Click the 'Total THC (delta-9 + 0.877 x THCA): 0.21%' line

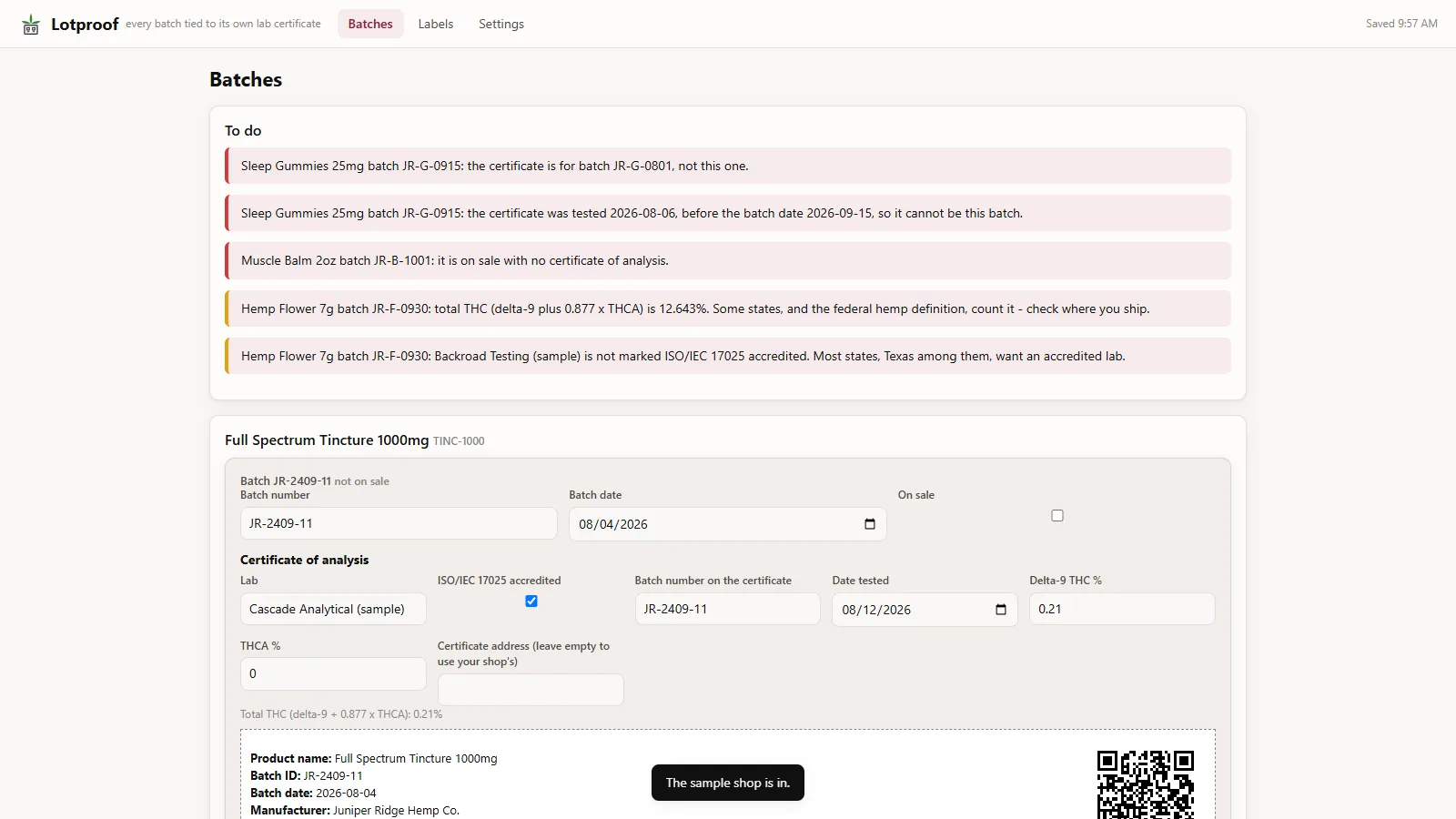pos(341,714)
